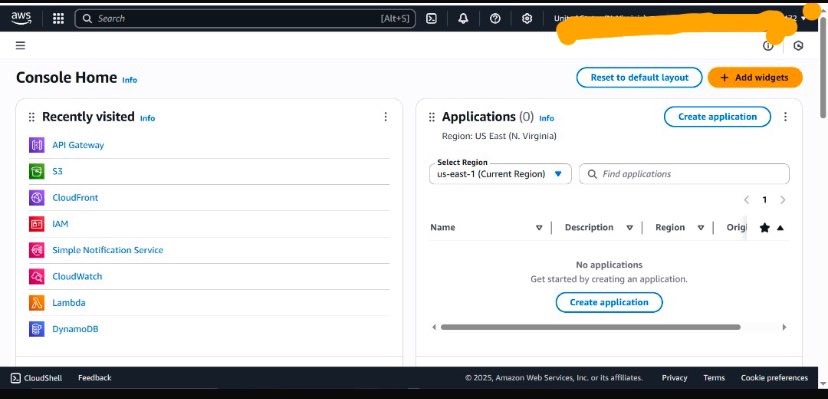Screen dimensions: 828x399
Task: Focus the Find applications field
Action: (684, 174)
